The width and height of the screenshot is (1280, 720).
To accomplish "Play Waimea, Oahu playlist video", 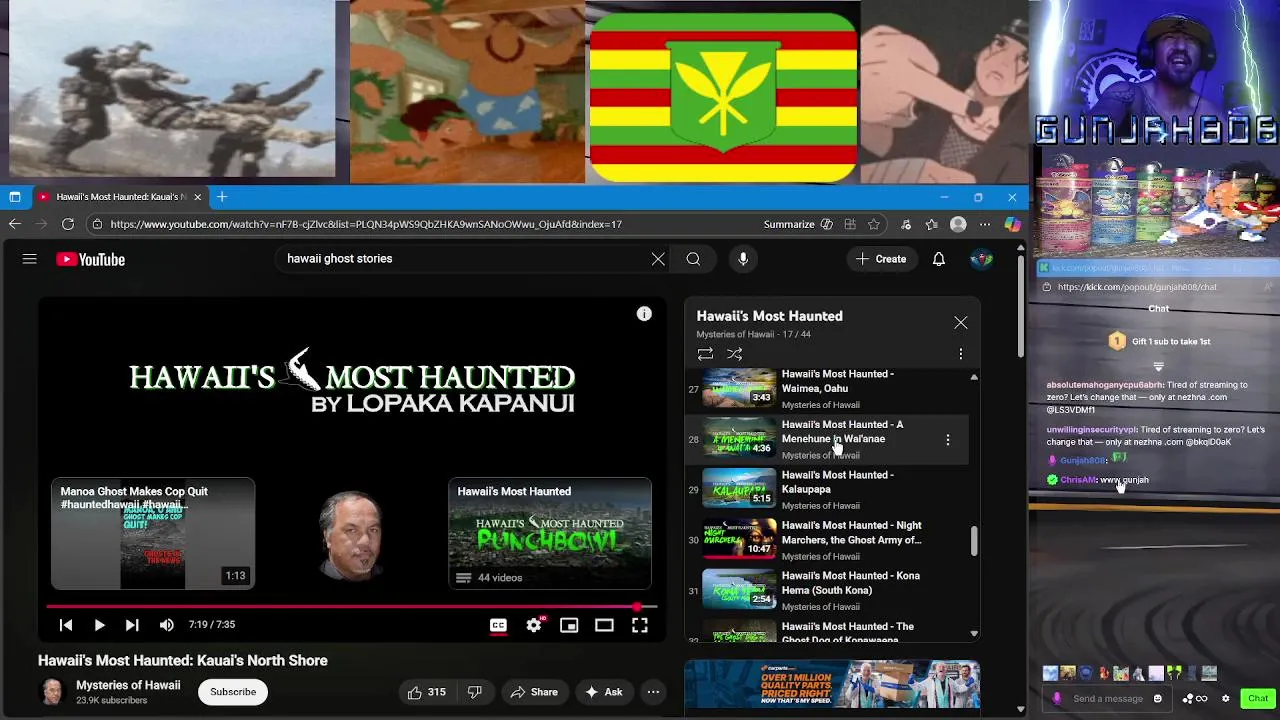I will (826, 389).
